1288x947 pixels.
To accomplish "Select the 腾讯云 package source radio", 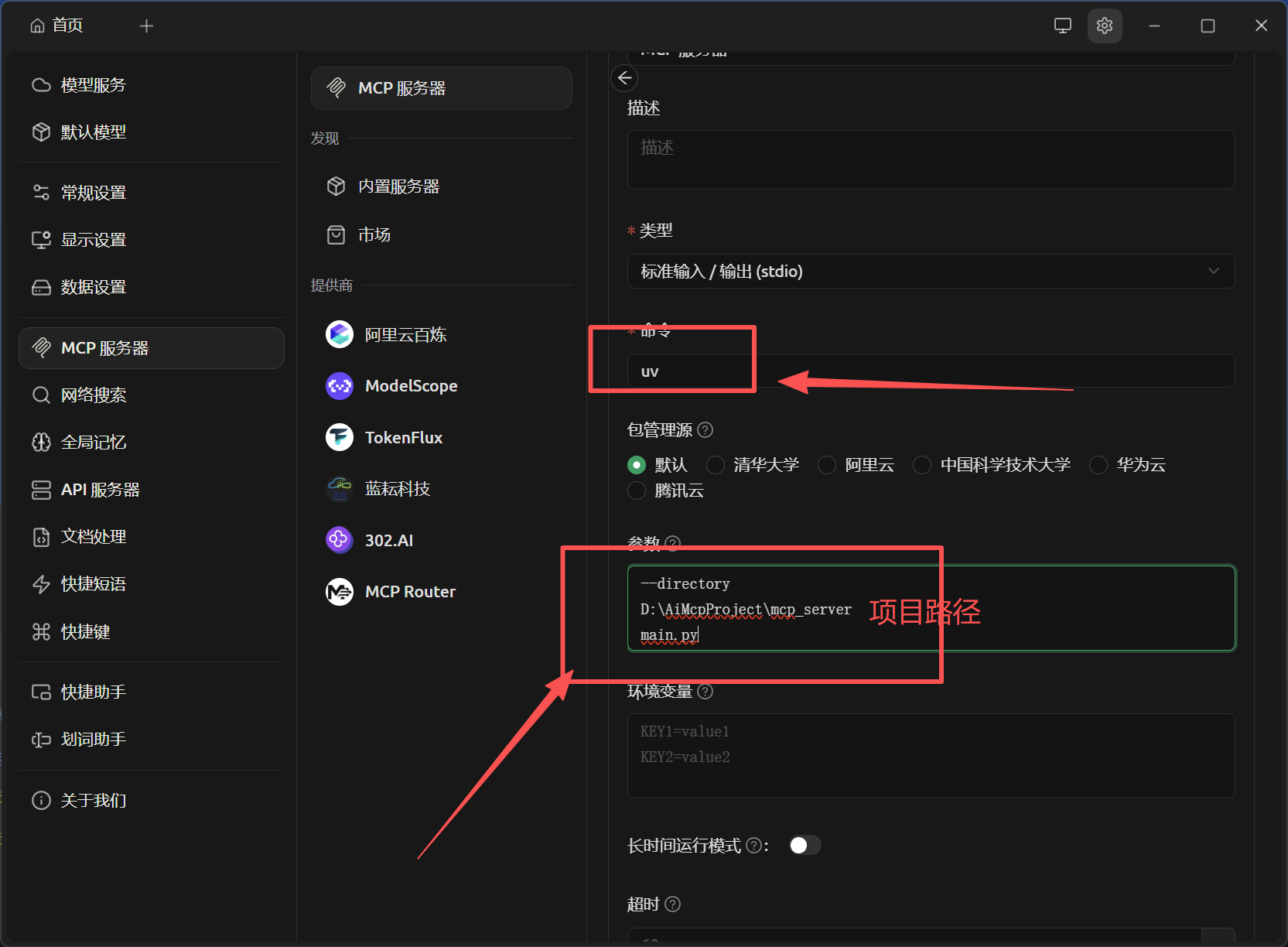I will coord(637,491).
